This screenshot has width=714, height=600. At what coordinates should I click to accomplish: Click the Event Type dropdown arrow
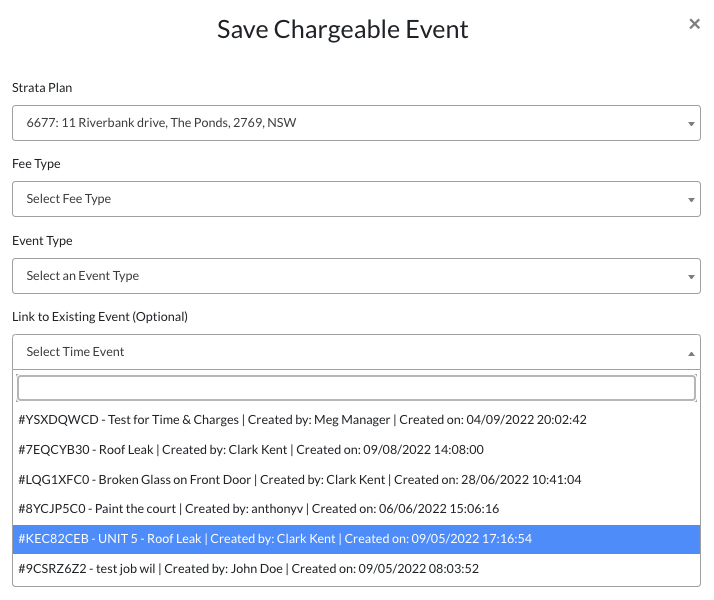coord(692,277)
